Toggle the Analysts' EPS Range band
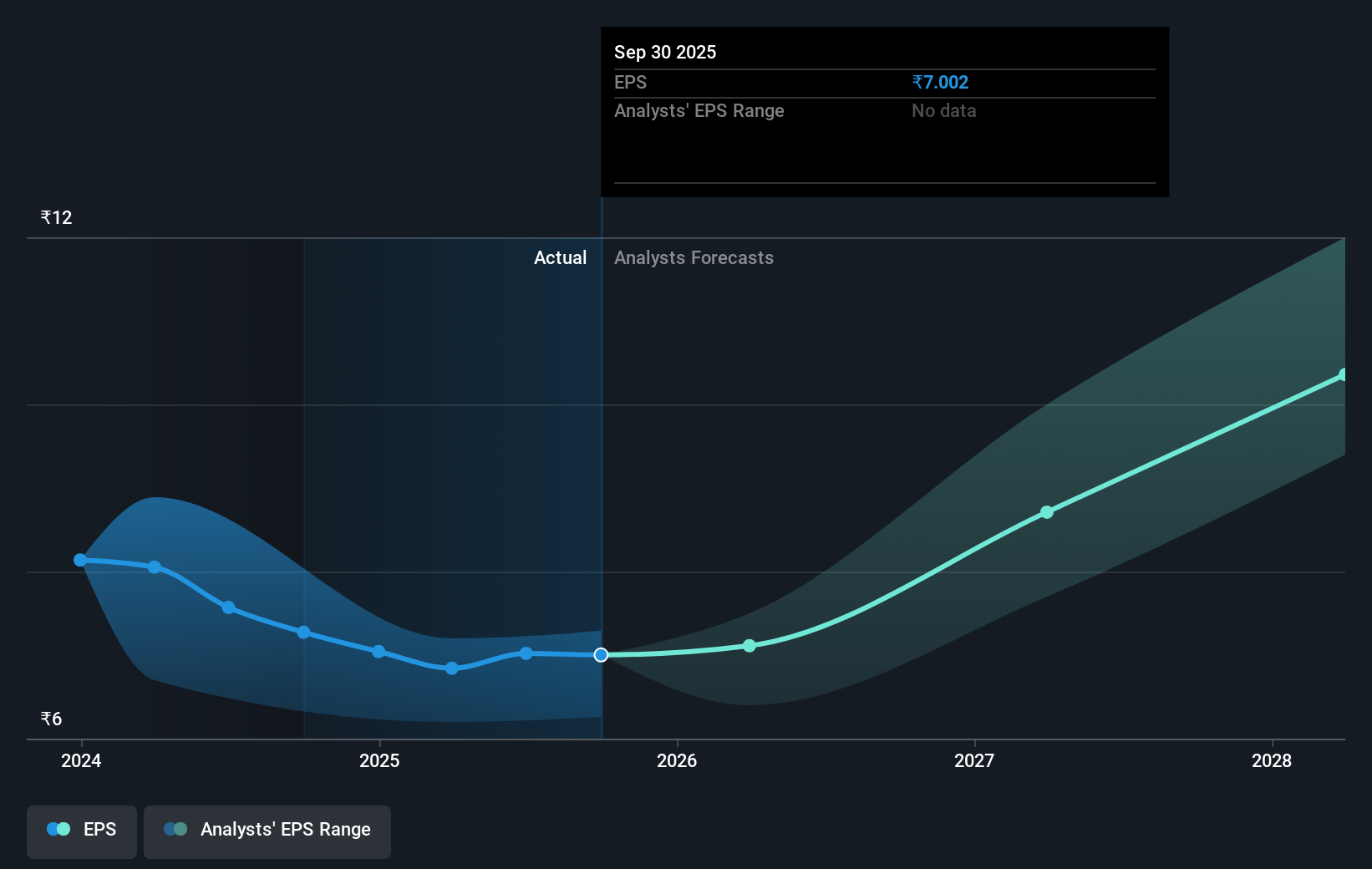Viewport: 1372px width, 869px height. pyautogui.click(x=267, y=831)
